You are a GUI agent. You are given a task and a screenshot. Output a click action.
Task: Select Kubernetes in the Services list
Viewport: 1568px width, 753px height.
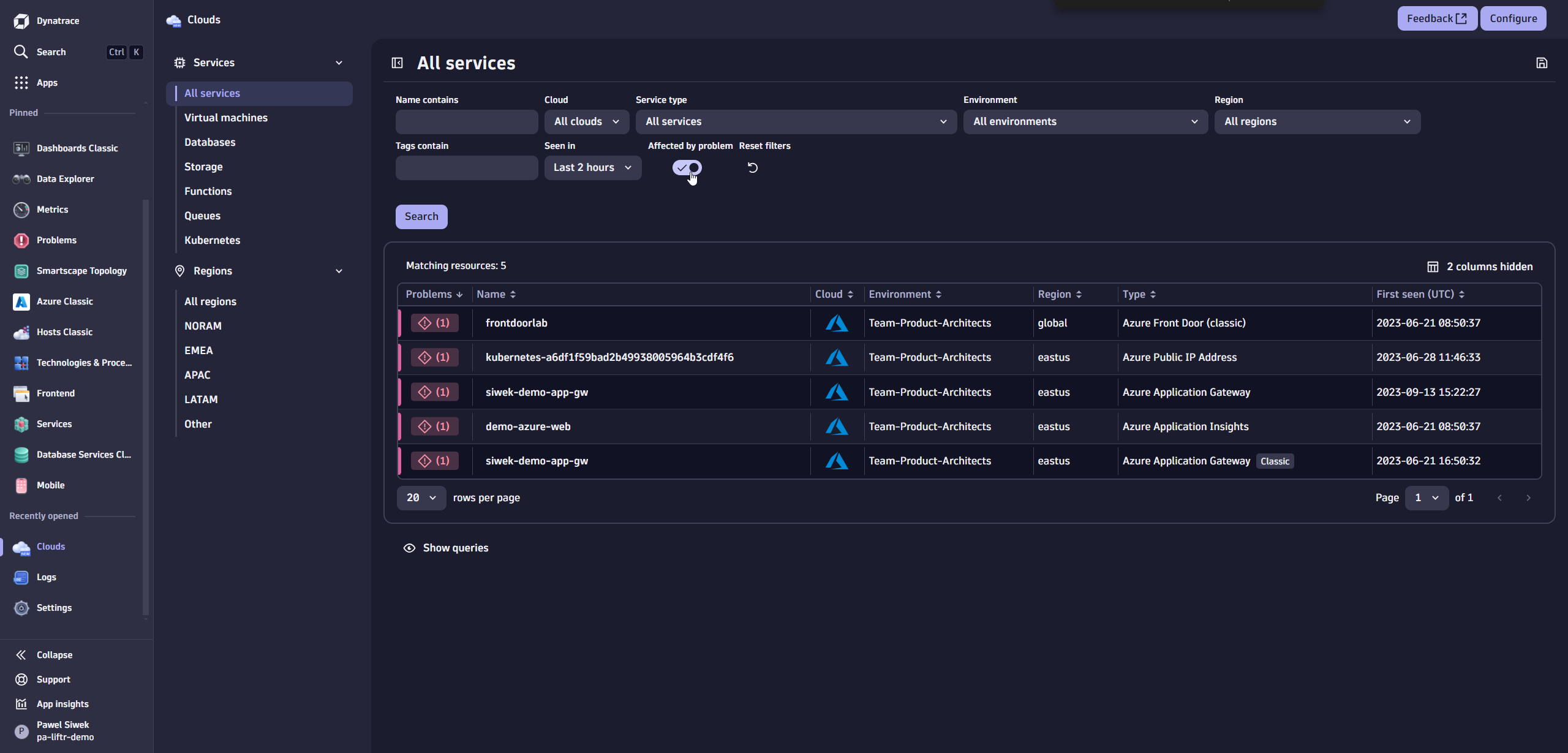click(212, 240)
